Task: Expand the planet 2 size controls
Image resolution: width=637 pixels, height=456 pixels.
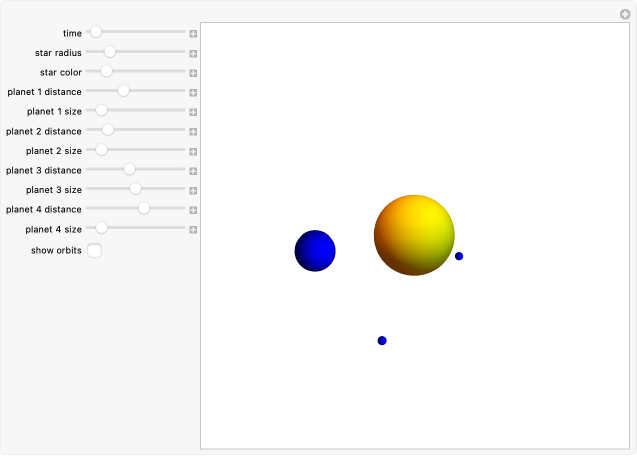Action: [193, 152]
